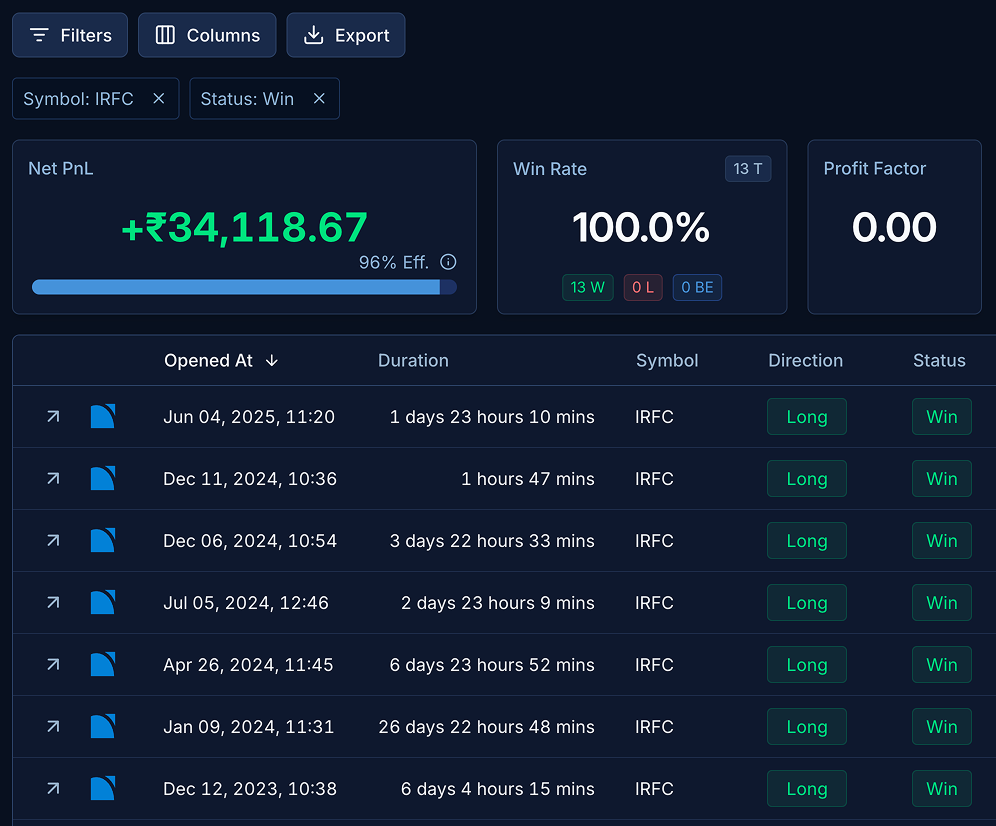Viewport: 996px width, 826px height.
Task: Click Long badge on Jun 04, 2025 trade
Action: 806,417
